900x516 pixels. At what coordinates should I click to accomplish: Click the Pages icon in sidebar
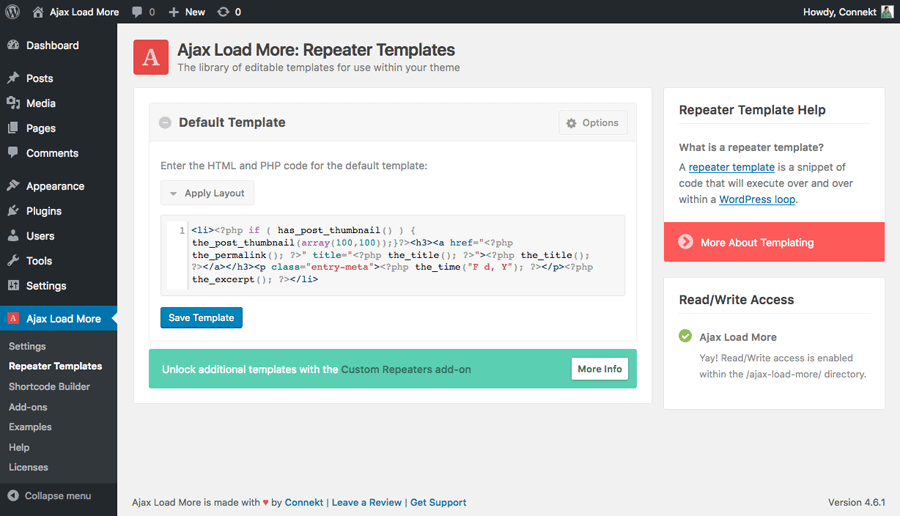[13, 128]
